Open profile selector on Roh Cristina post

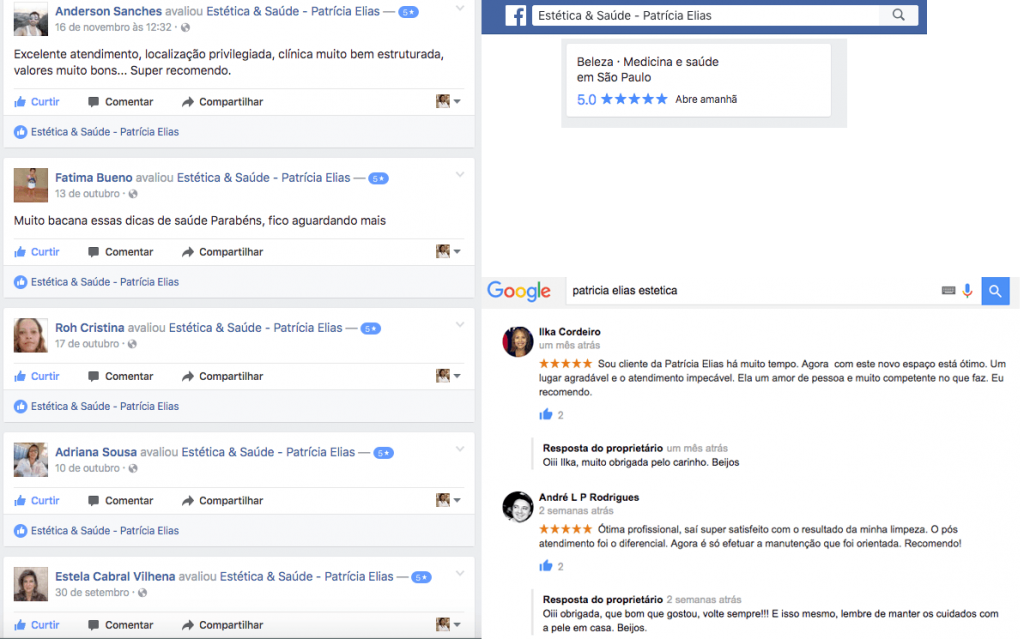pos(448,376)
